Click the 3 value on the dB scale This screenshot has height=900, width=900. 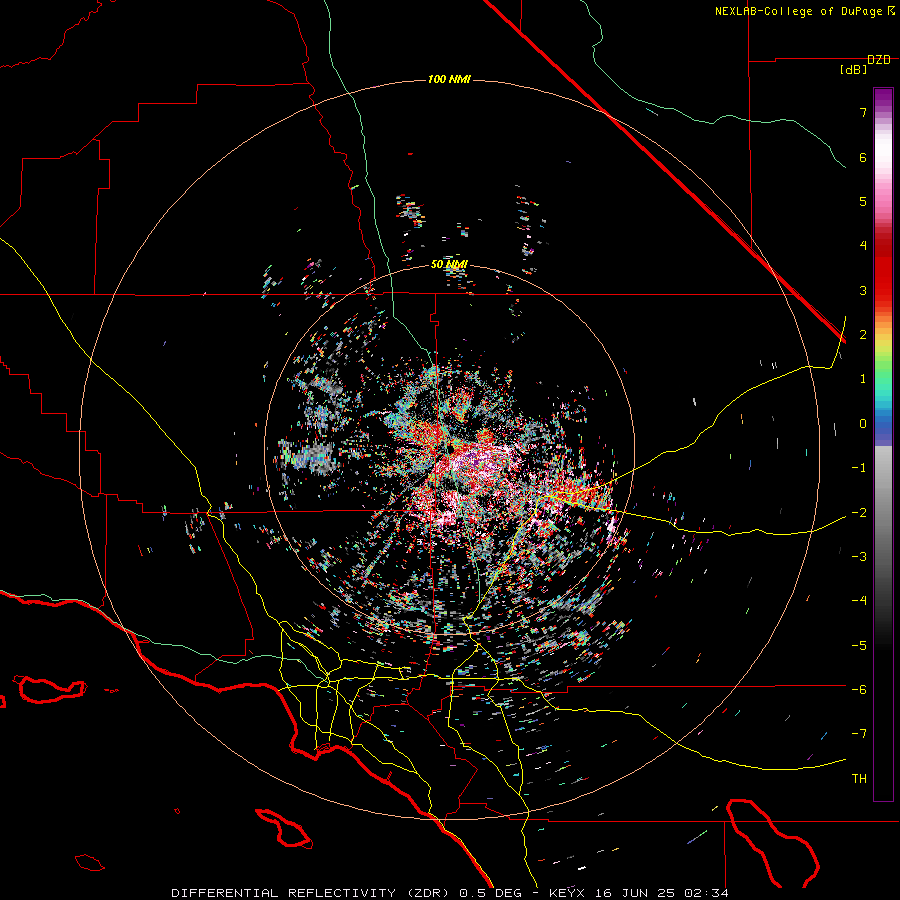[x=863, y=290]
